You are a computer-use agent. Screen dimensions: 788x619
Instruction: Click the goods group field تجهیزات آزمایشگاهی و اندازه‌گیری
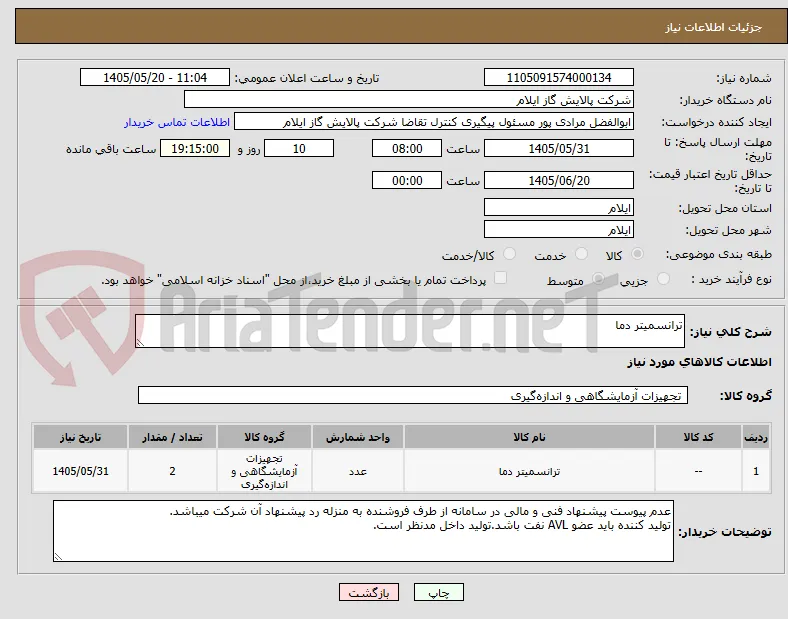pyautogui.click(x=413, y=395)
